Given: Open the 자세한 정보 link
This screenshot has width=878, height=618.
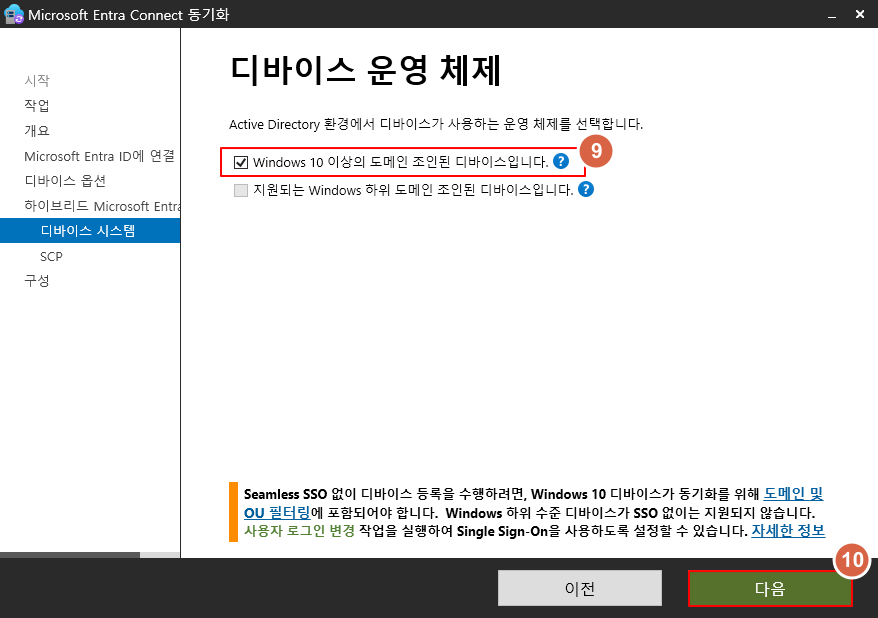Looking at the screenshot, I should (x=788, y=530).
